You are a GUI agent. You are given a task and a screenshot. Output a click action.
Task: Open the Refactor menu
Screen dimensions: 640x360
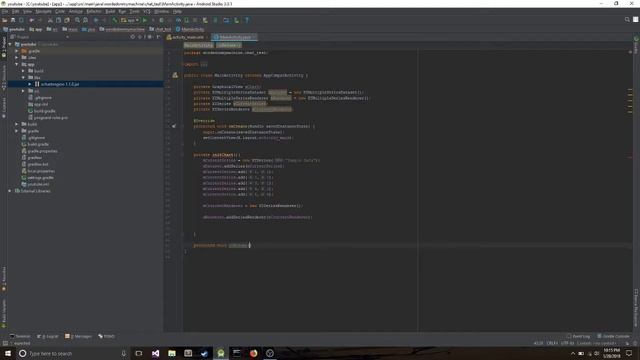point(94,11)
